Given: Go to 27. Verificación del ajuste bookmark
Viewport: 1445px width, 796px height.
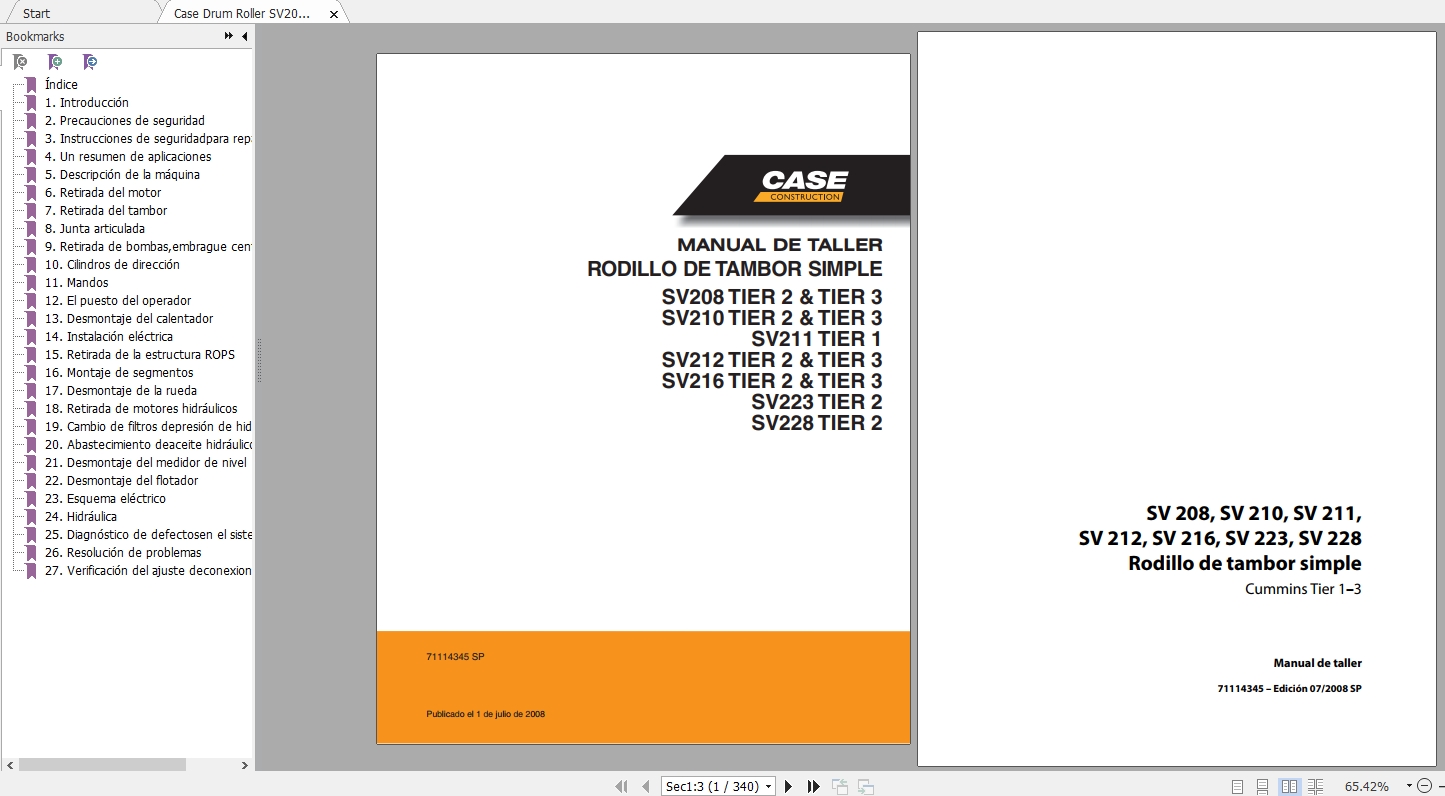Looking at the screenshot, I should point(148,571).
